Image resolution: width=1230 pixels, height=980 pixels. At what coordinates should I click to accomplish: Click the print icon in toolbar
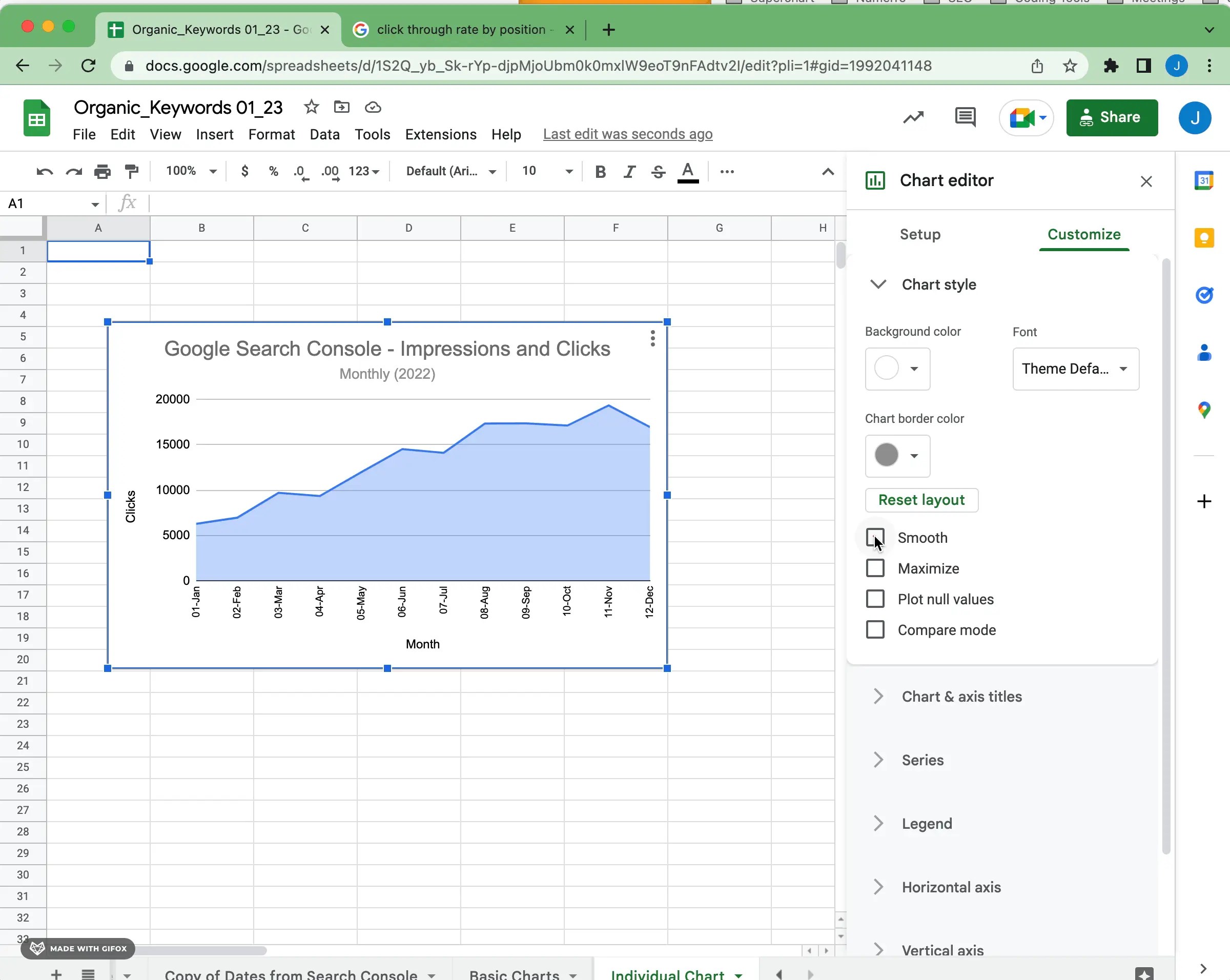click(102, 171)
